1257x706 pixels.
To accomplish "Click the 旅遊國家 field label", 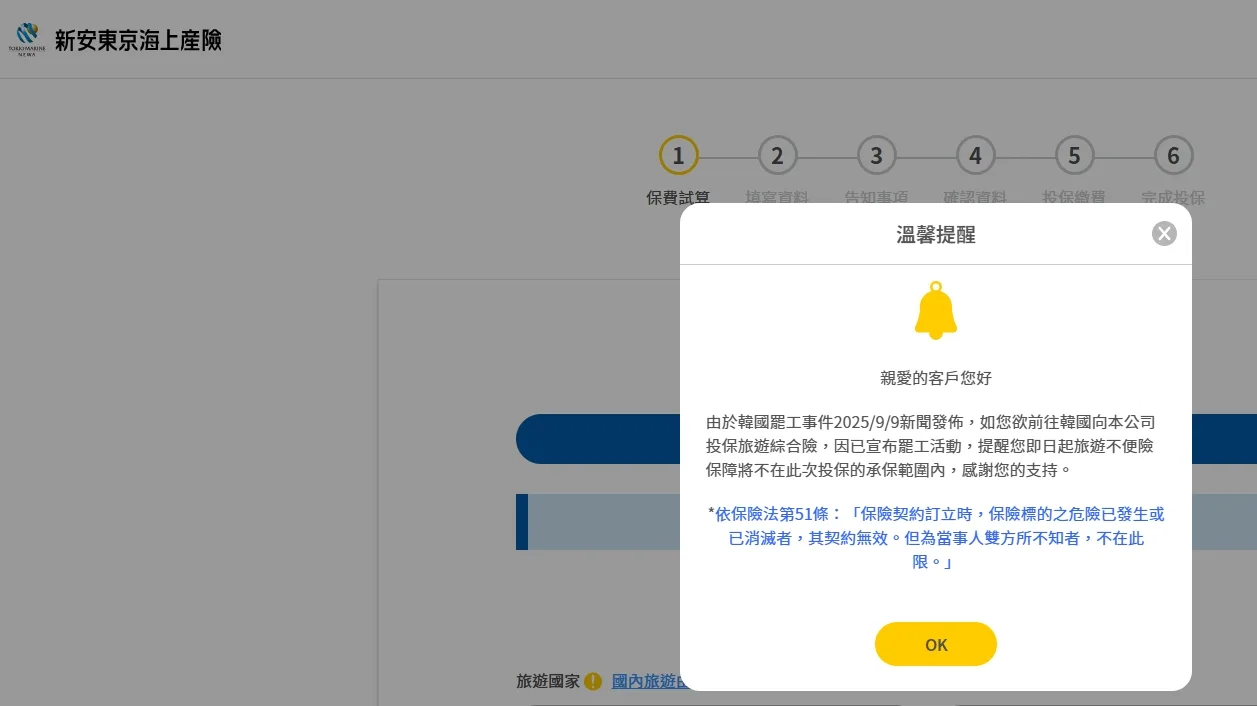I will [x=548, y=681].
